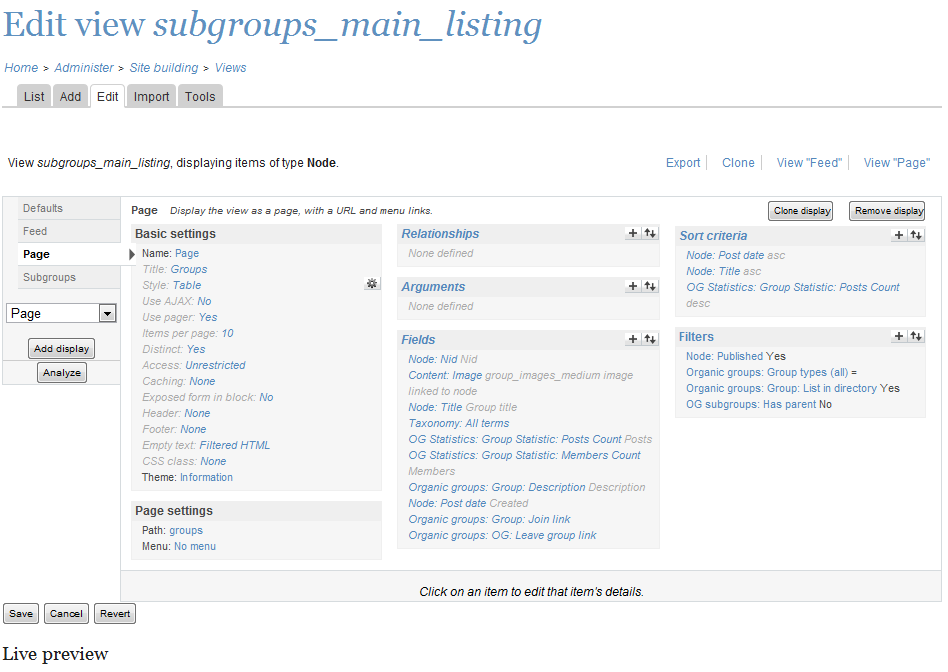Open the View "Feed" link
The image size is (948, 672).
[809, 163]
